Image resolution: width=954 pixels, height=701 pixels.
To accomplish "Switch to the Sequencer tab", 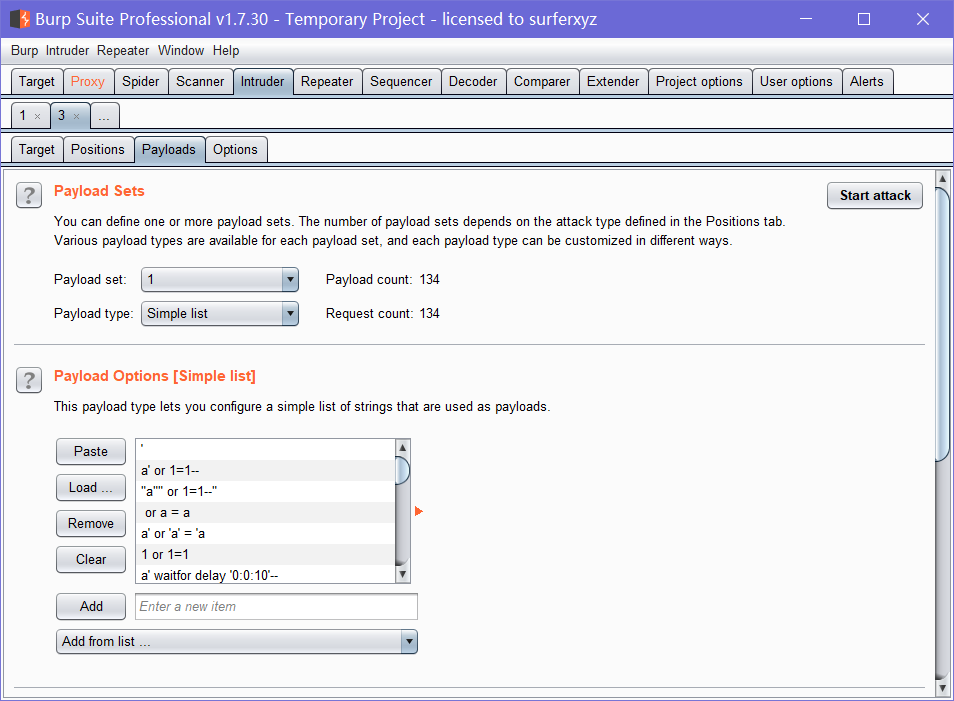I will pos(401,82).
